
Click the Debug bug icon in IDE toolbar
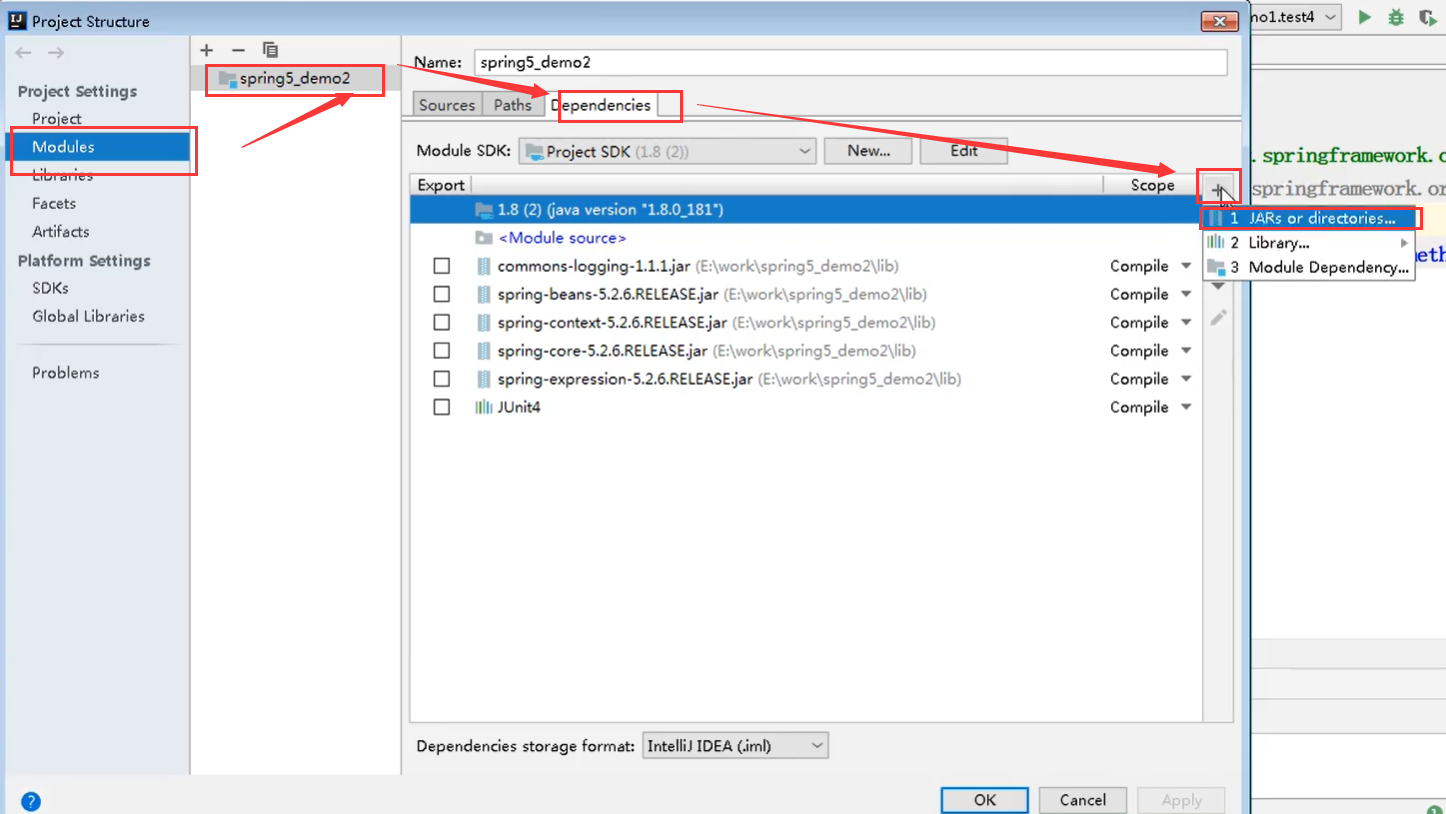click(1396, 17)
